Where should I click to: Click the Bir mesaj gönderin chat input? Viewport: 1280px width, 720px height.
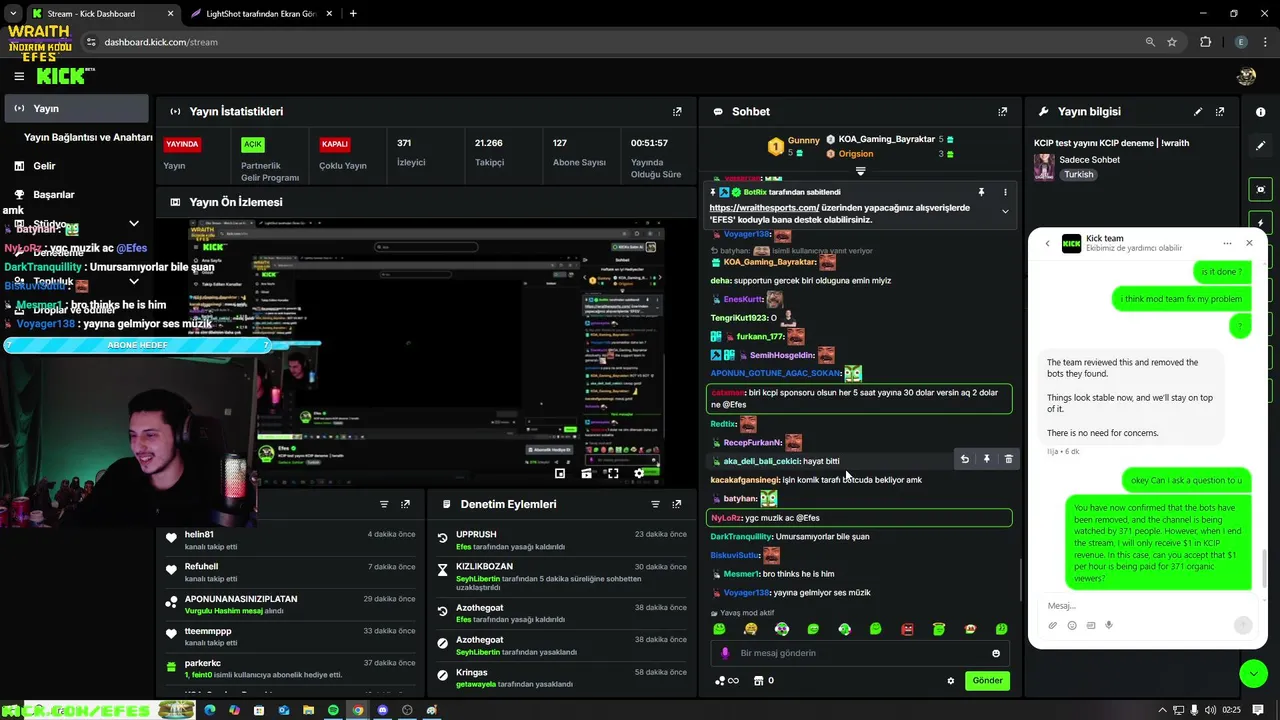click(860, 653)
